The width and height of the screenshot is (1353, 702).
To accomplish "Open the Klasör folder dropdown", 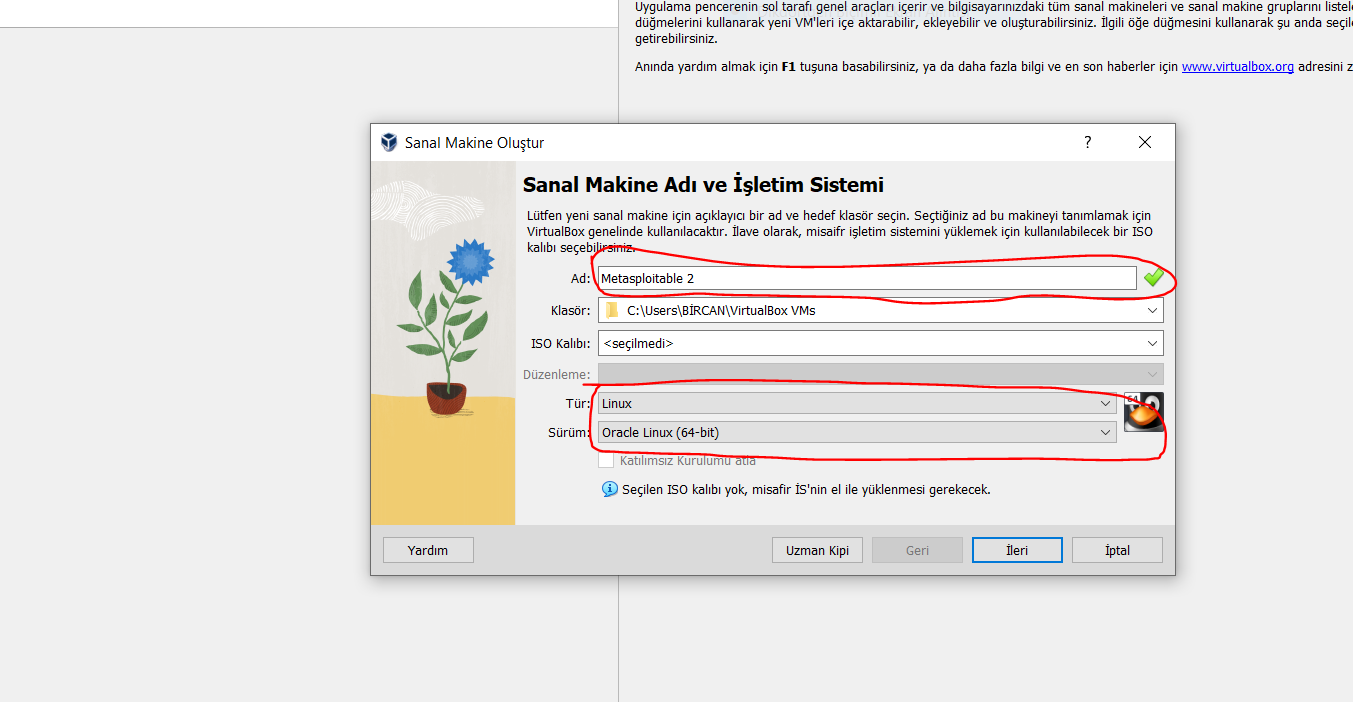I will click(x=881, y=310).
